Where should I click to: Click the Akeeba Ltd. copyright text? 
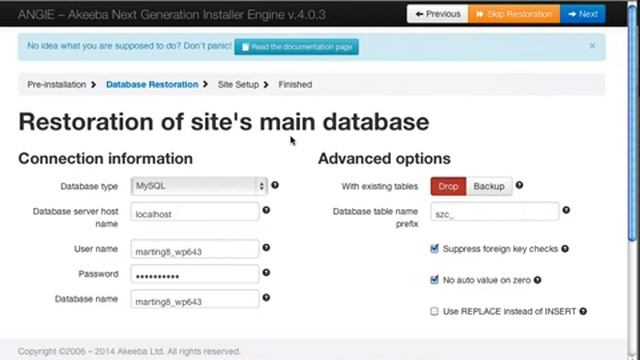pos(129,351)
